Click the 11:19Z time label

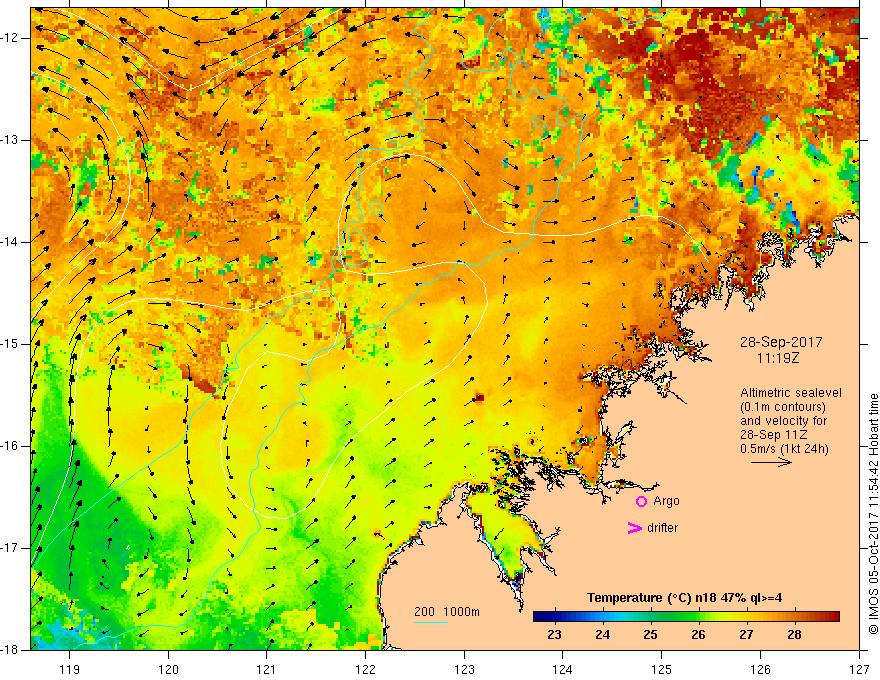[778, 357]
